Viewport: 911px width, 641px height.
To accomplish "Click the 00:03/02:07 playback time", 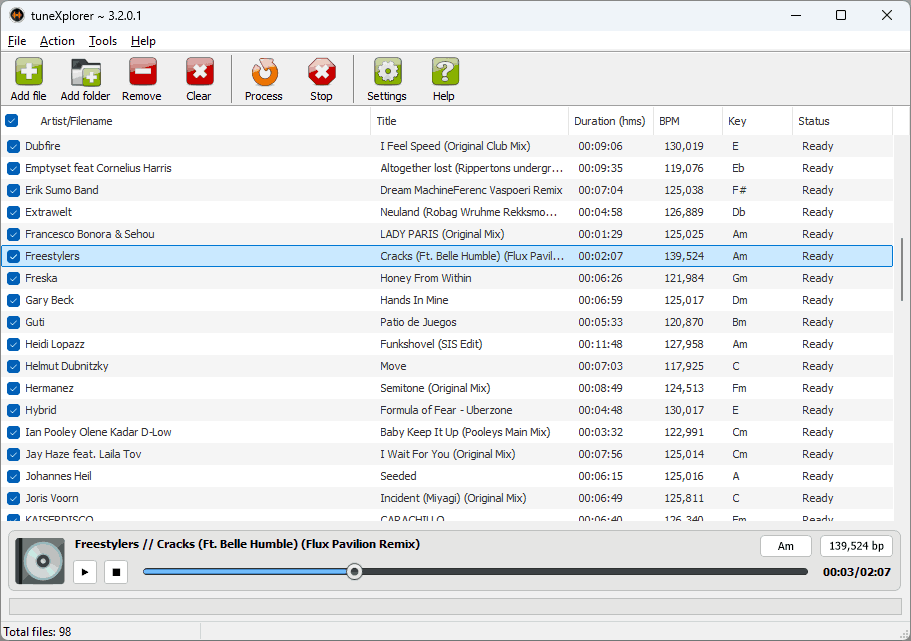I will pos(856,572).
